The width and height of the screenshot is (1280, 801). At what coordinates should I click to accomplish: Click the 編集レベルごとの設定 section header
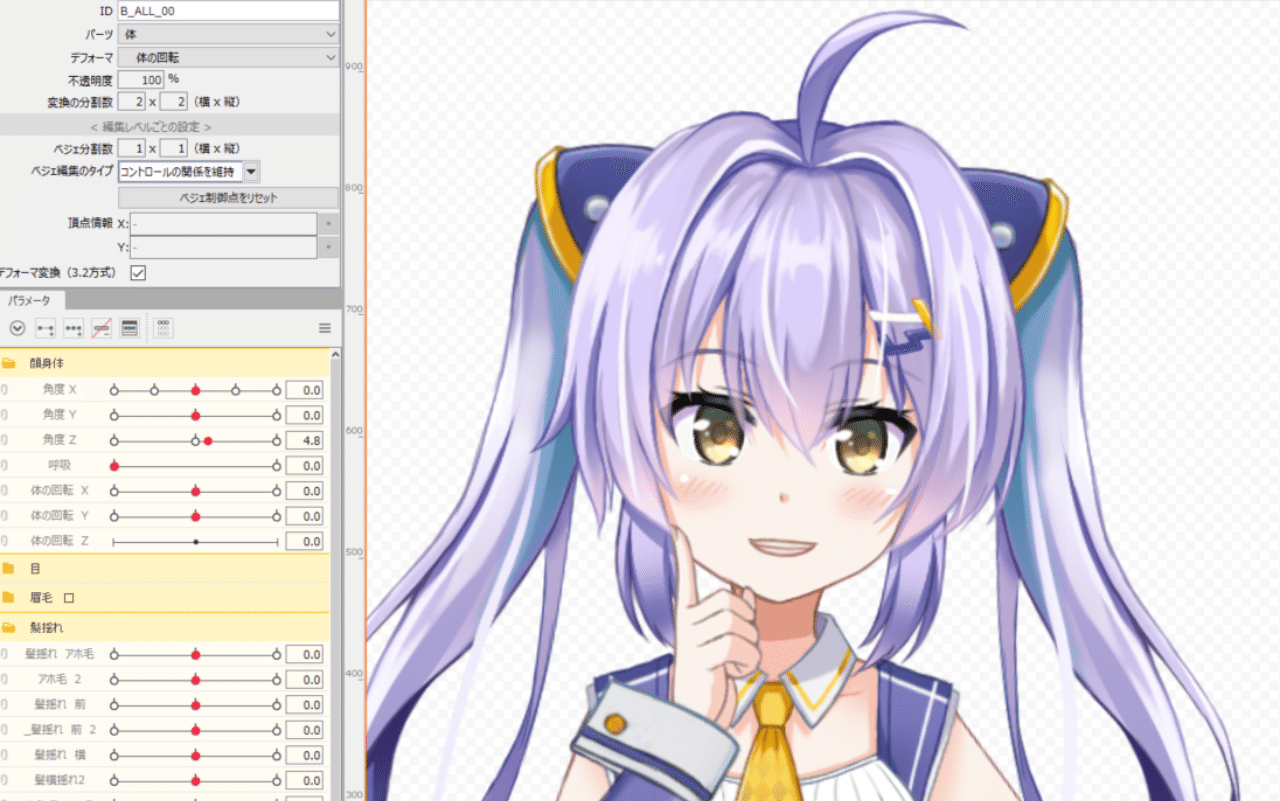pyautogui.click(x=150, y=127)
